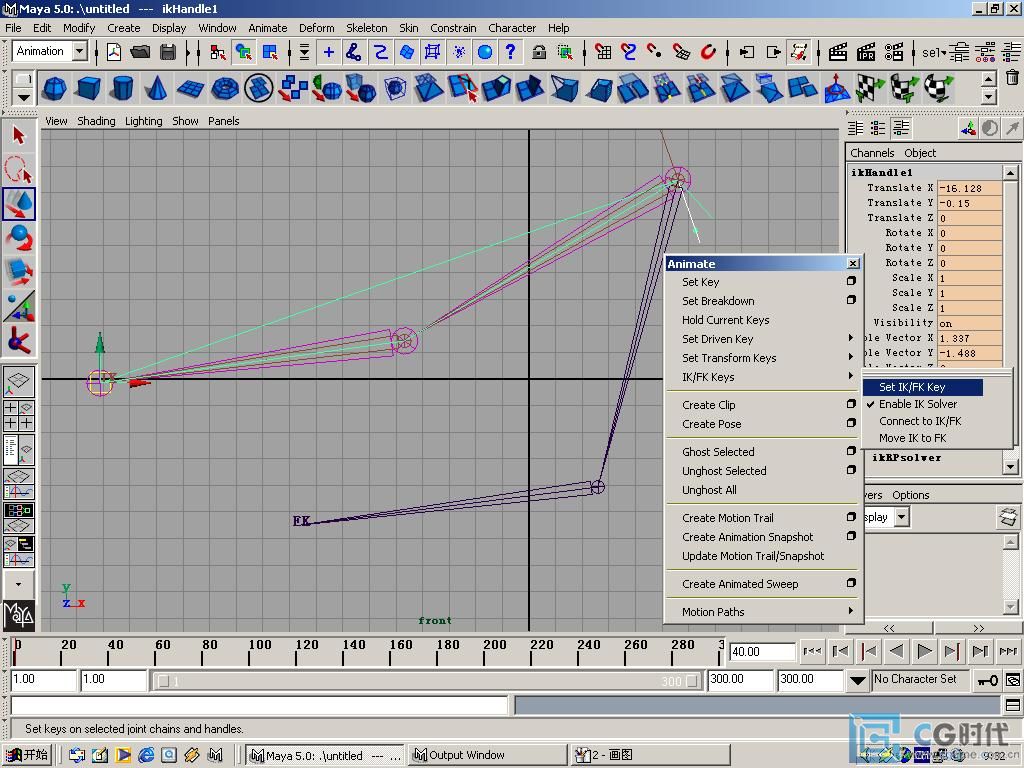Choose Create Motion Trail
This screenshot has width=1024, height=768.
(728, 518)
